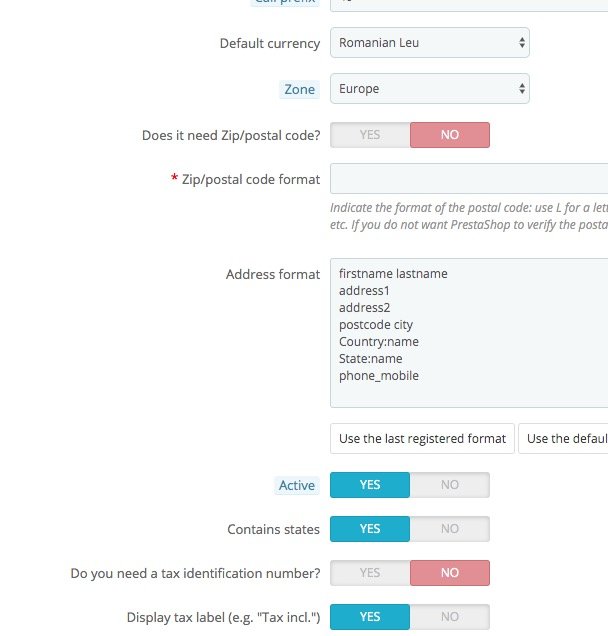Viewport: 608px width, 636px height.
Task: Click the Use the default format button
Action: [564, 439]
